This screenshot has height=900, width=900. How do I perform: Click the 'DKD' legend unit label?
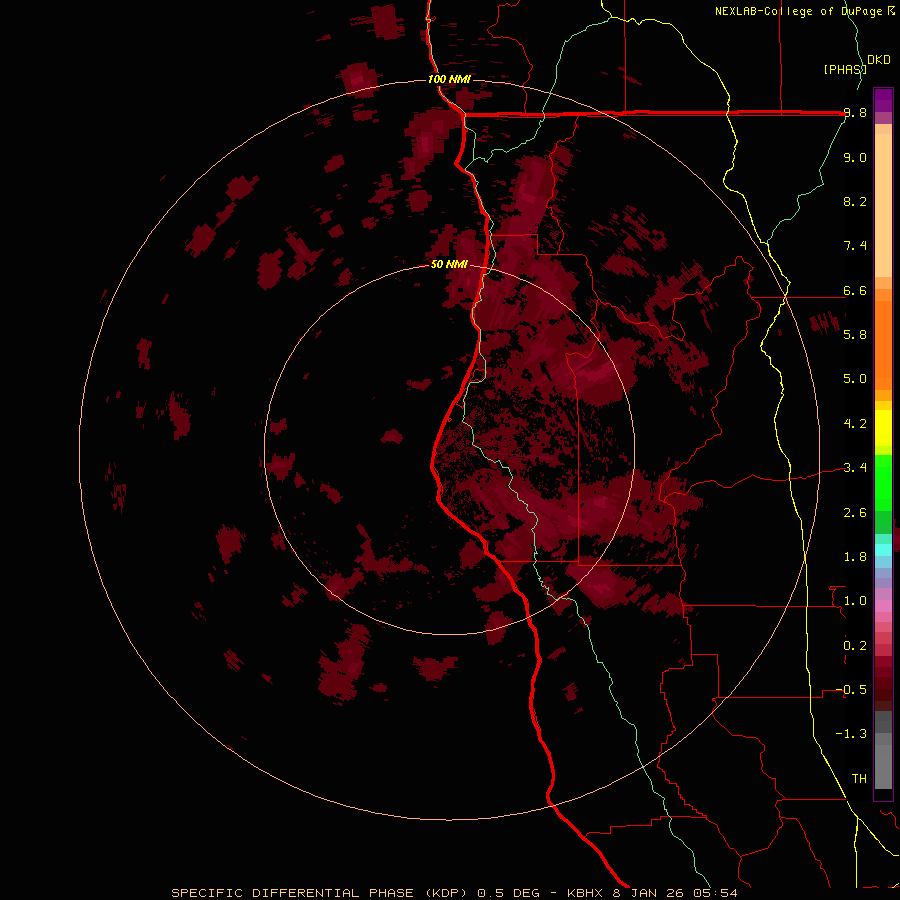click(x=879, y=60)
